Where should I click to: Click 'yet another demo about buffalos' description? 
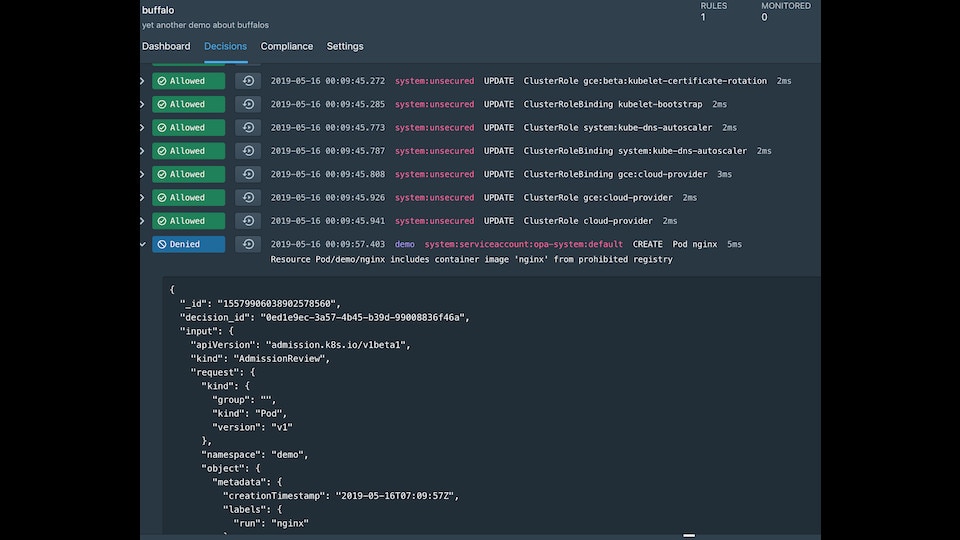(x=205, y=25)
